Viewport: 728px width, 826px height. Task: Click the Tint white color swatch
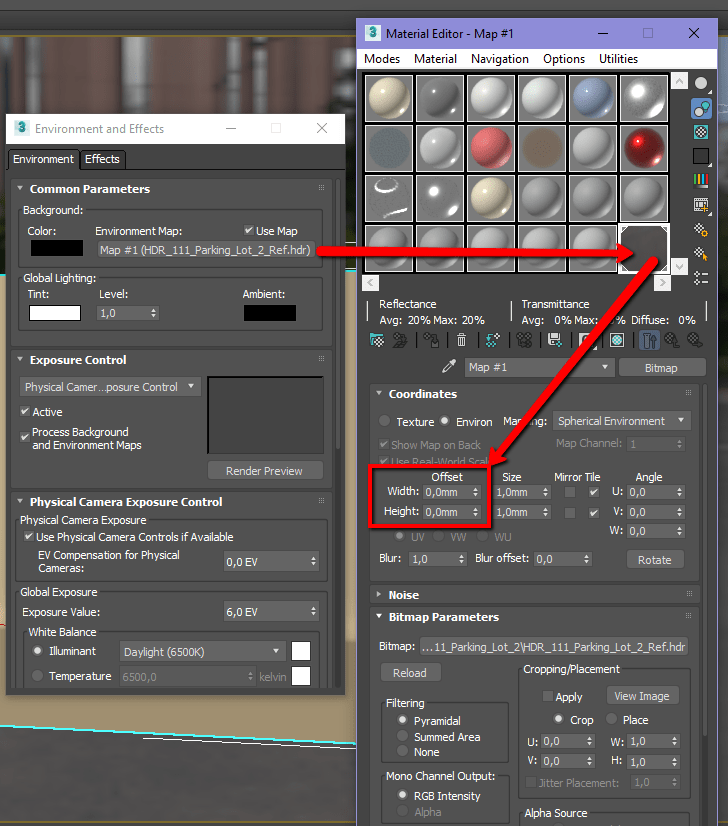pyautogui.click(x=55, y=313)
